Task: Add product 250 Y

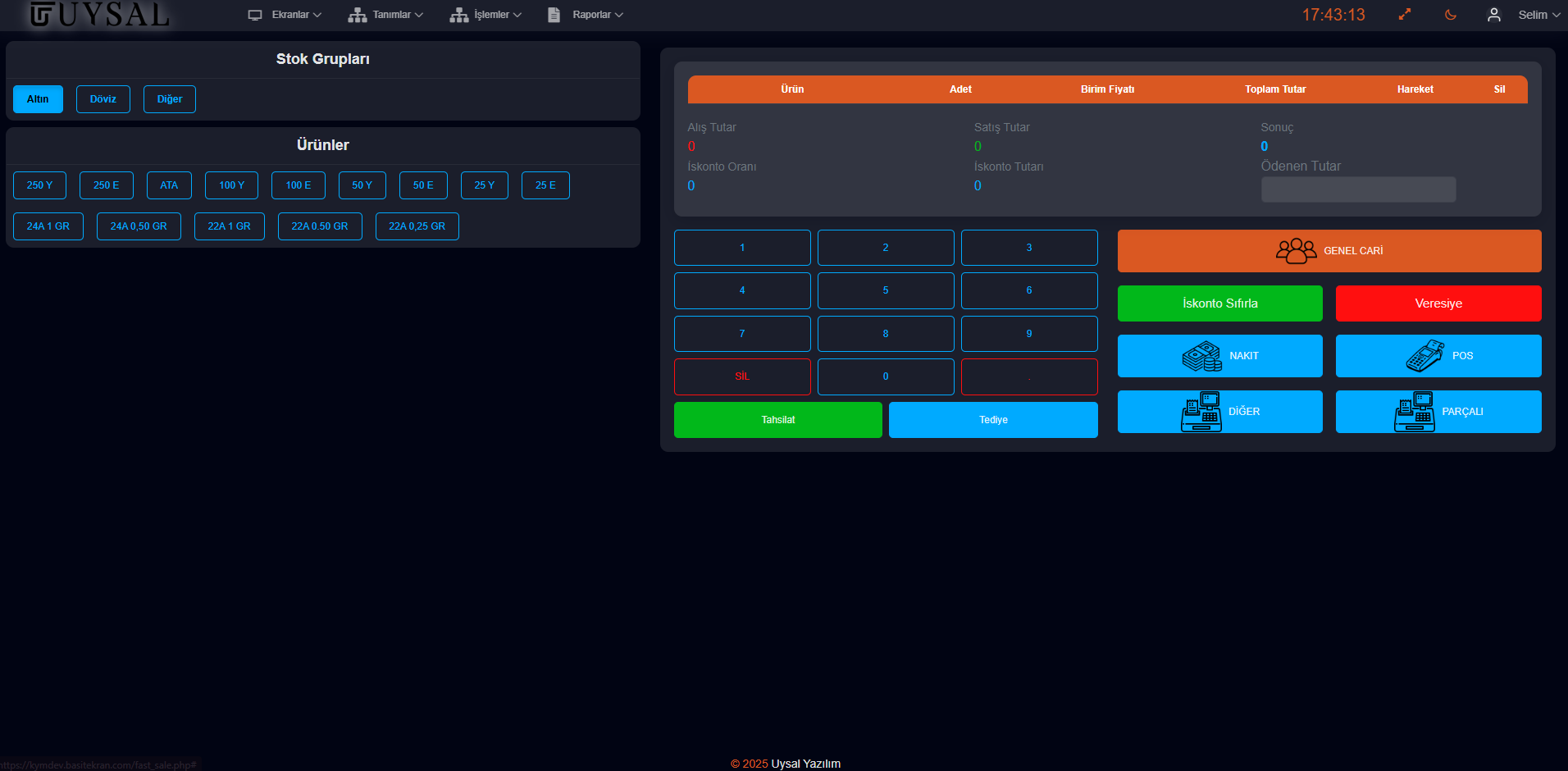Action: (x=39, y=185)
